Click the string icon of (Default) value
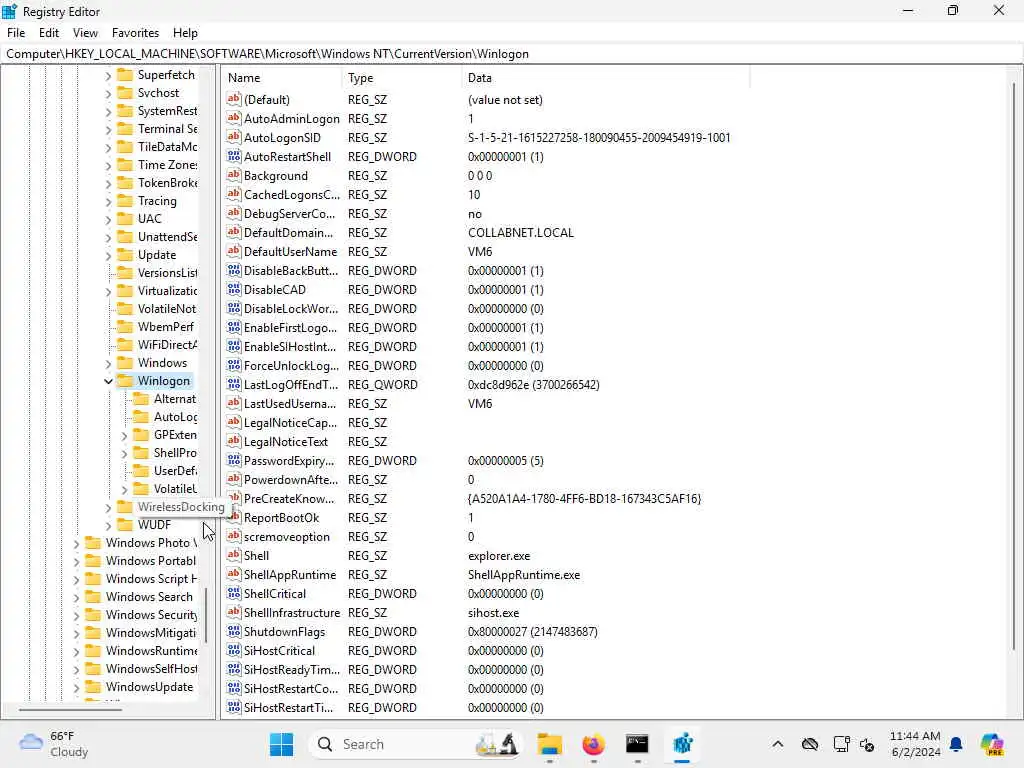This screenshot has width=1024, height=768. pyautogui.click(x=234, y=99)
